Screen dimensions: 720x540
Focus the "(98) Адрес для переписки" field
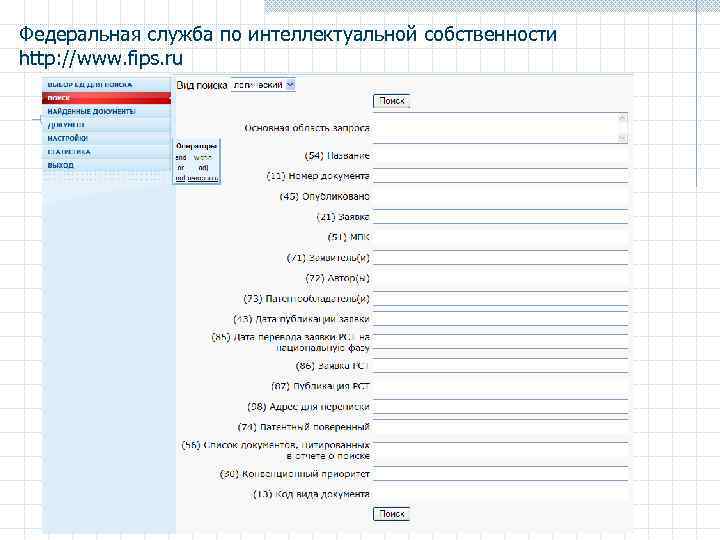501,407
